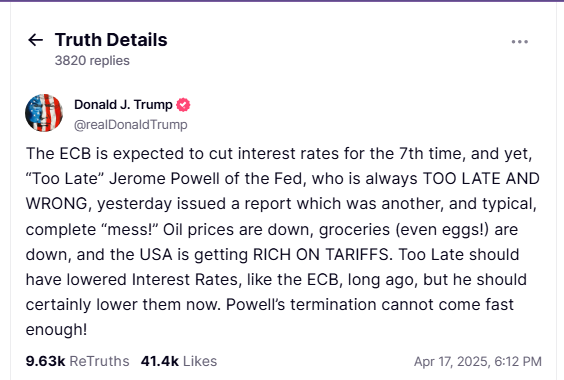The image size is (564, 380).
Task: Go back using the left arrow icon
Action: (x=36, y=40)
